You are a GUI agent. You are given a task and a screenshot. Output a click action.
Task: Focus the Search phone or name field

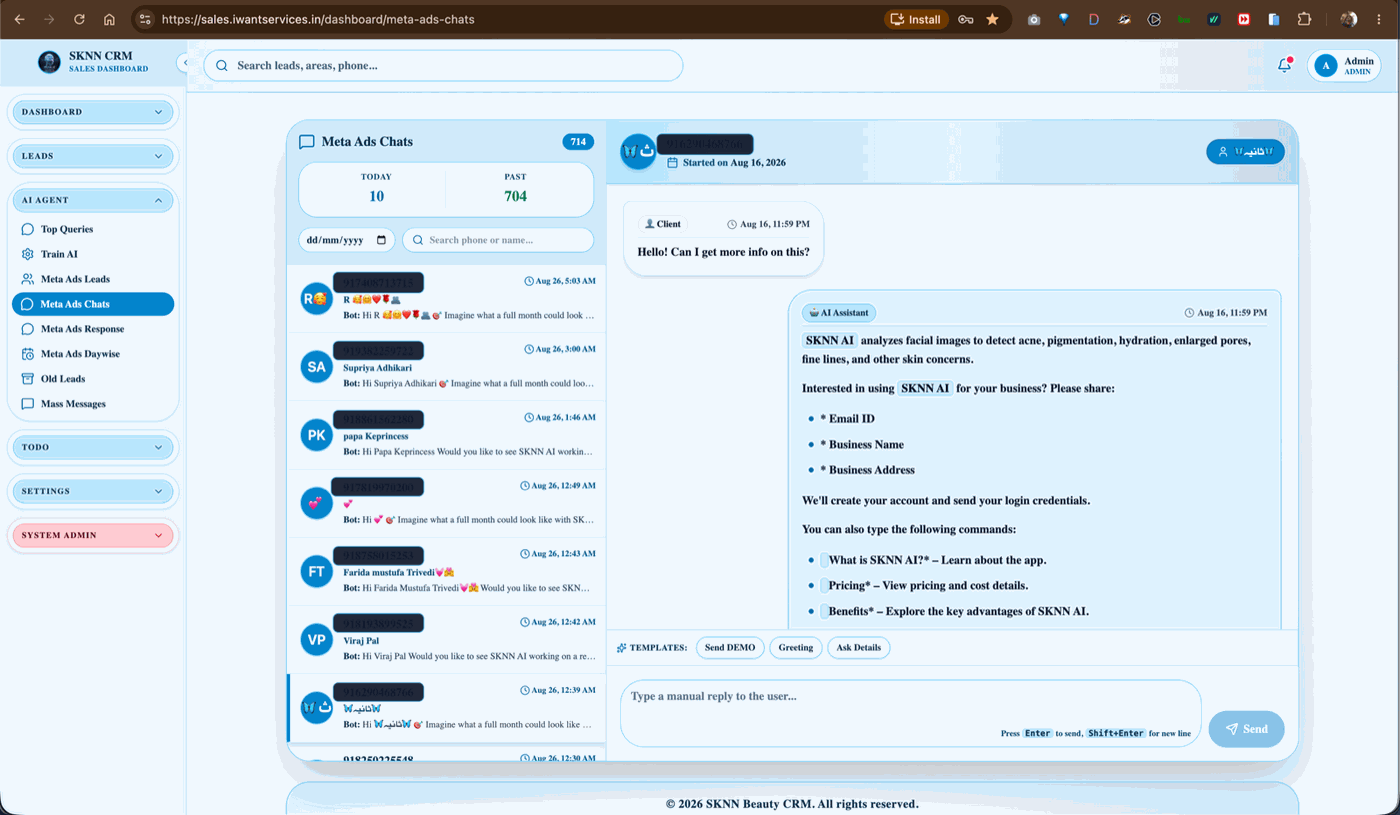(498, 240)
